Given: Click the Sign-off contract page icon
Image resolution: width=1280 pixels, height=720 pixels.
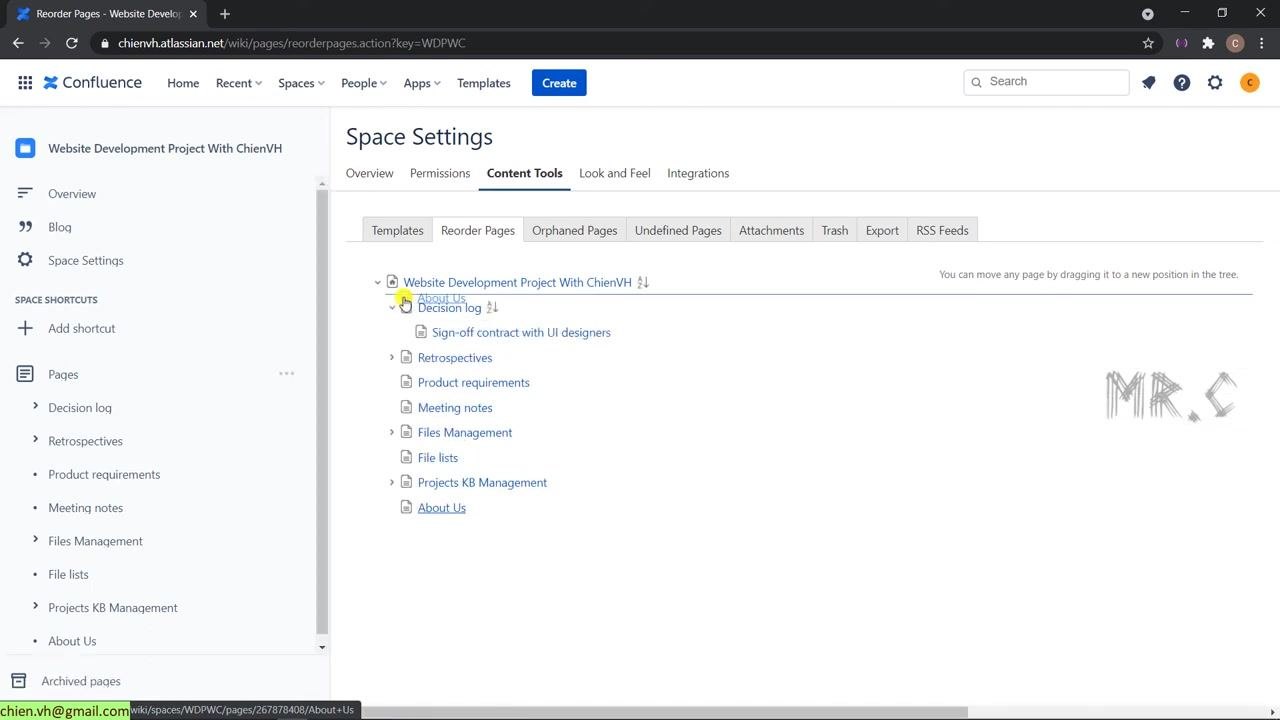Looking at the screenshot, I should tap(421, 332).
